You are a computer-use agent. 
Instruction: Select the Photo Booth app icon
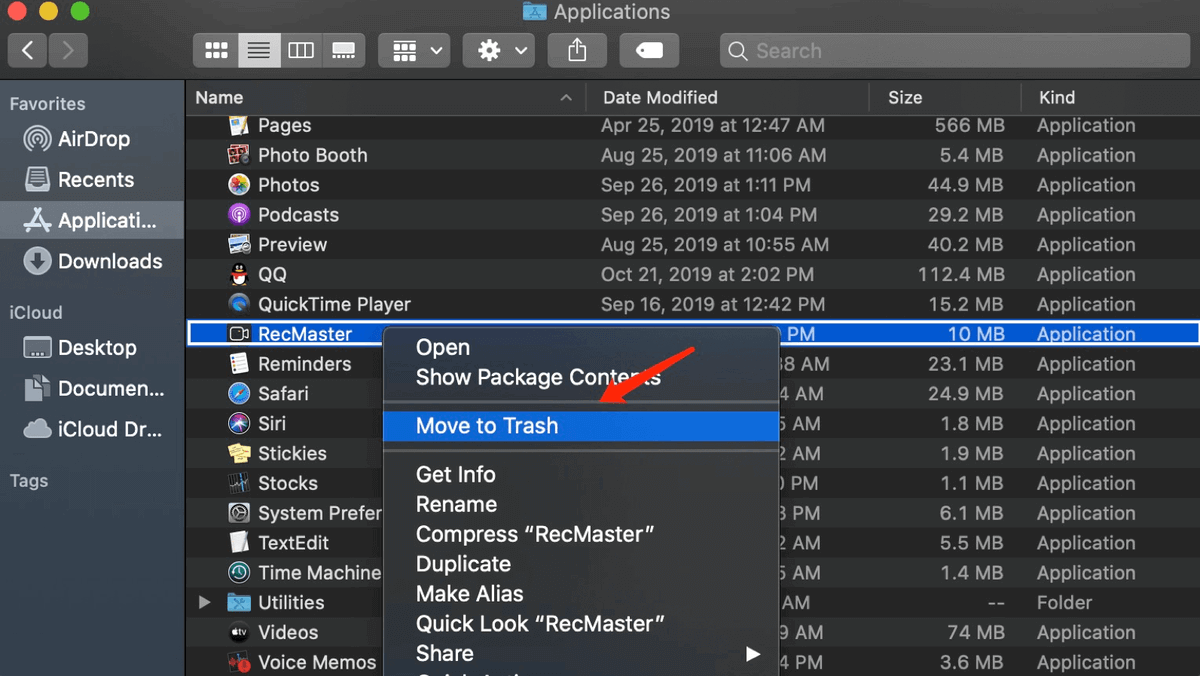(238, 155)
